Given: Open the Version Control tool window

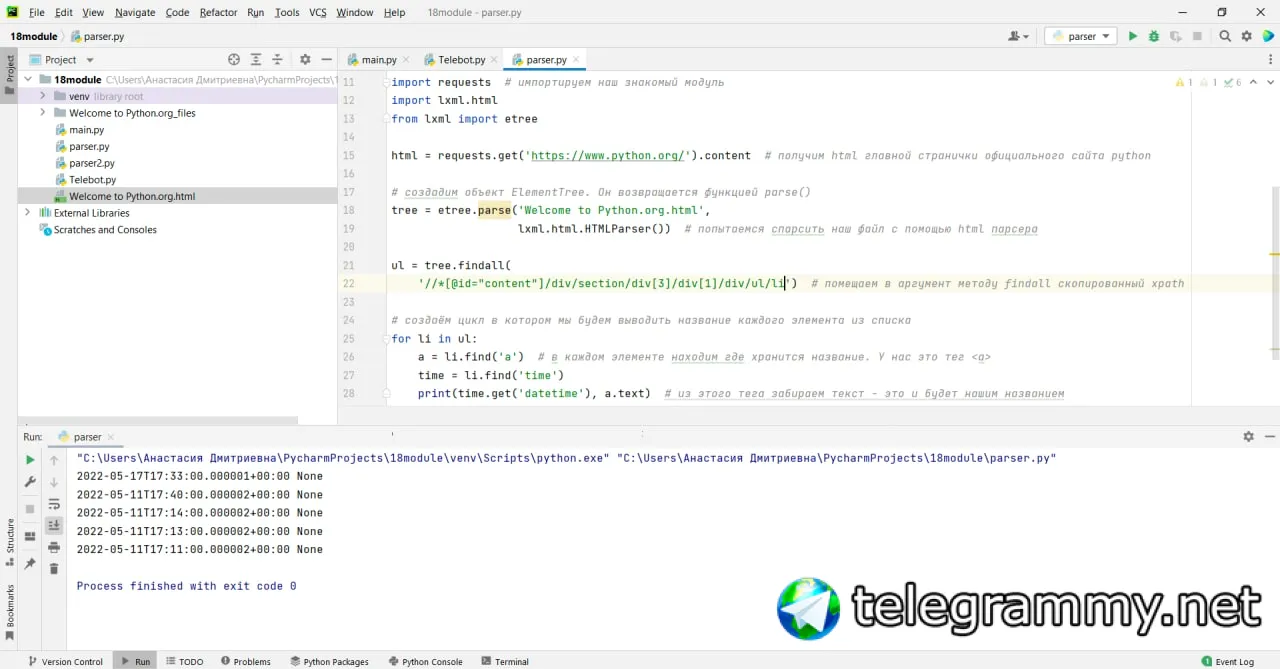Looking at the screenshot, I should point(65,661).
